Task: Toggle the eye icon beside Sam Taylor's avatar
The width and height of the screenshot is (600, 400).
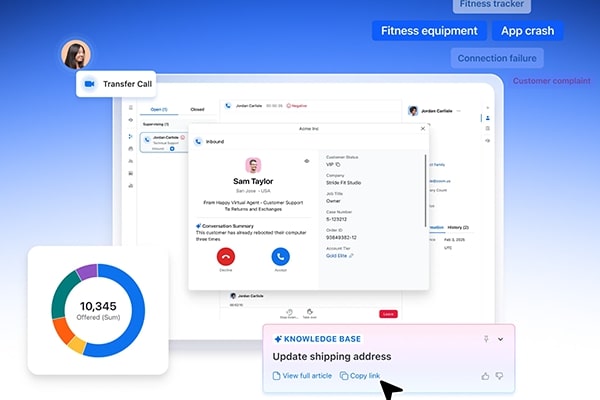Action: point(307,161)
